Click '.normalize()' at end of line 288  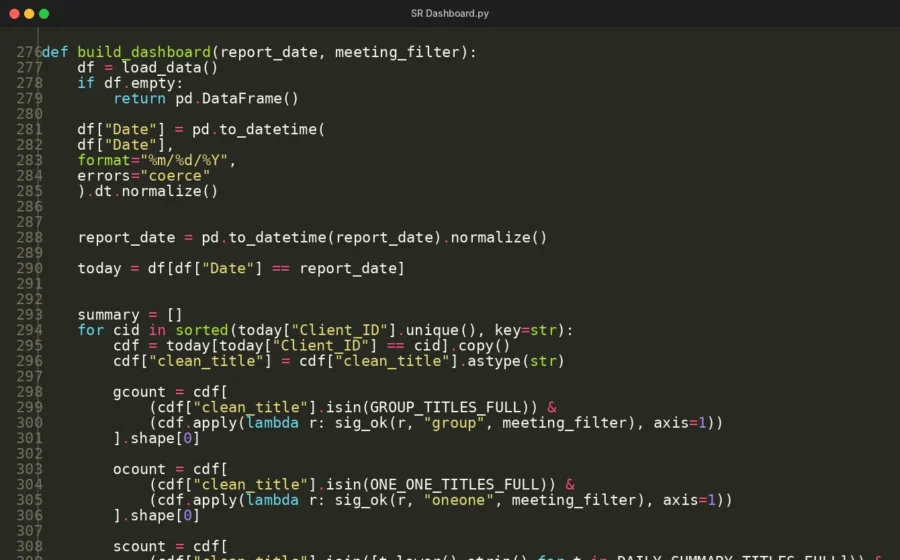click(495, 238)
